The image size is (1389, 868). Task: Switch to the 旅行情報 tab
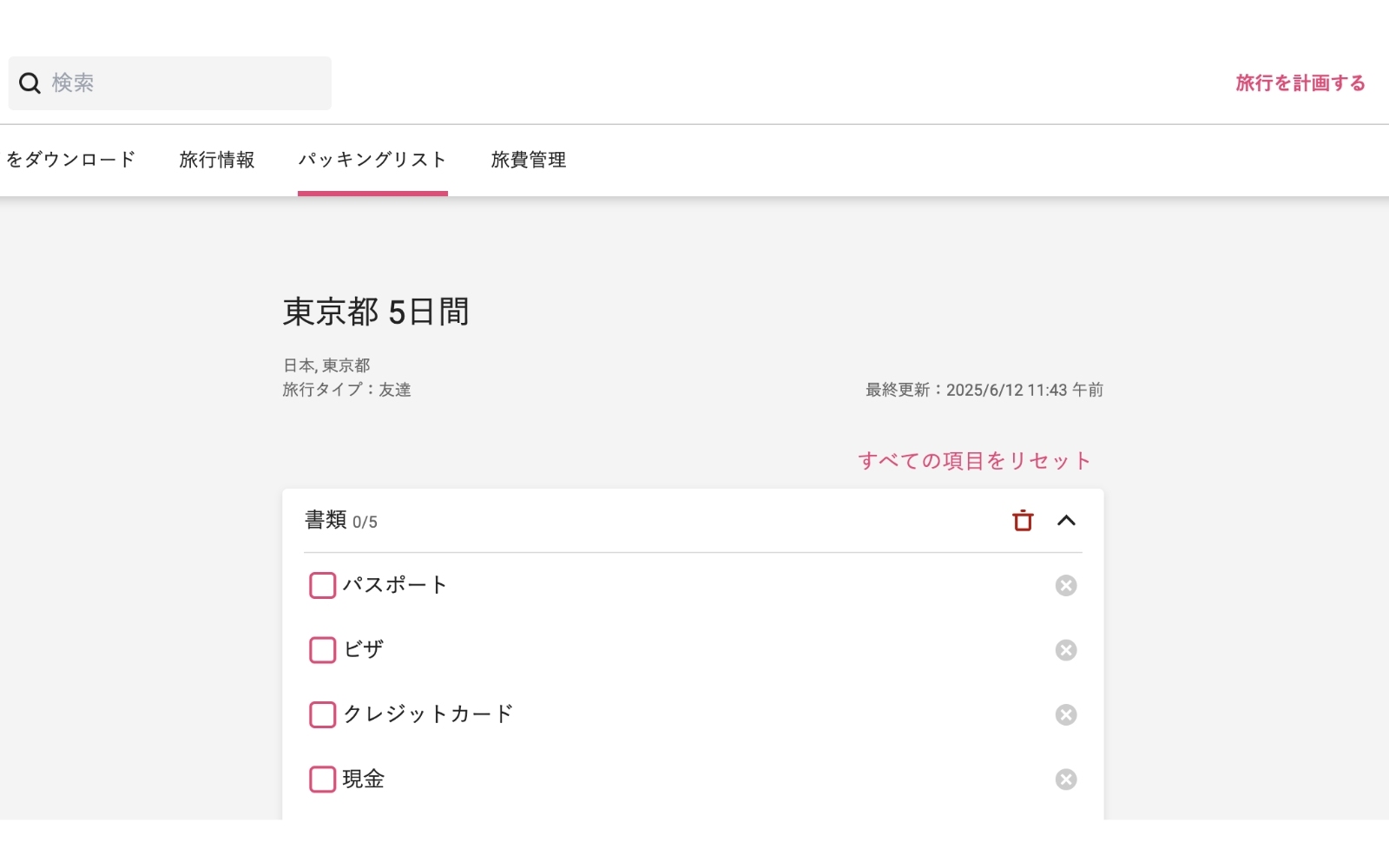point(217,160)
